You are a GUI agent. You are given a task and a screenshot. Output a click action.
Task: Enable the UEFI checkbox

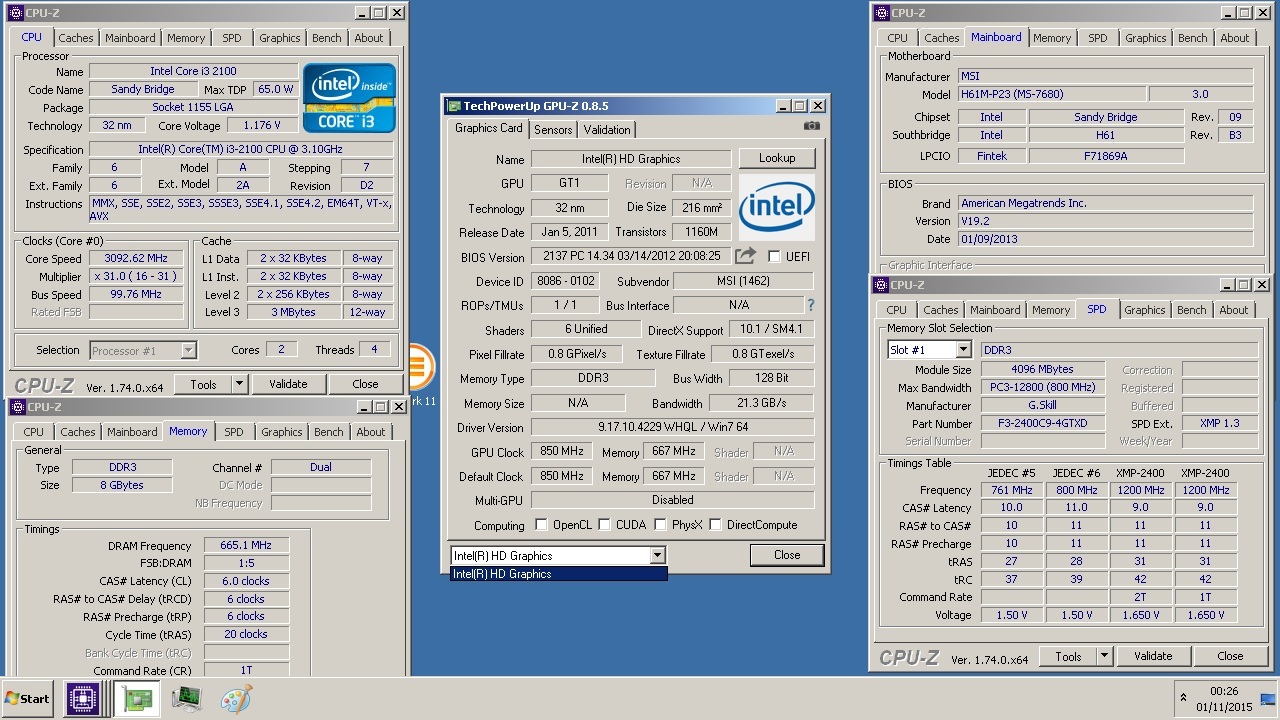[774, 256]
